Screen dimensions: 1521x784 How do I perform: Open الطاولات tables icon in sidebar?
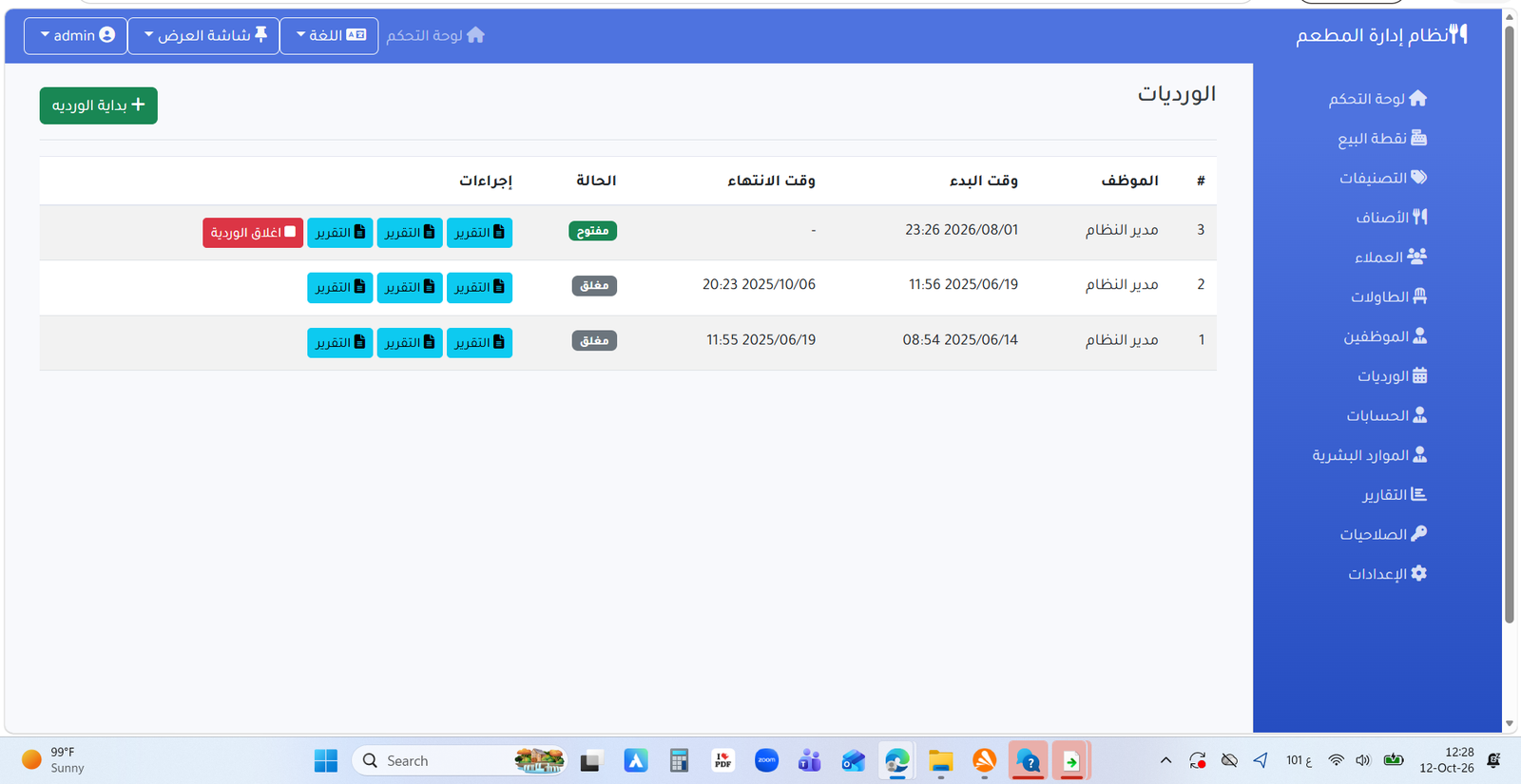click(1419, 296)
